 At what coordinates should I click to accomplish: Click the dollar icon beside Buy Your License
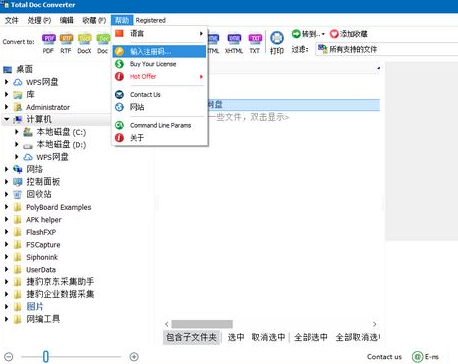coord(119,64)
